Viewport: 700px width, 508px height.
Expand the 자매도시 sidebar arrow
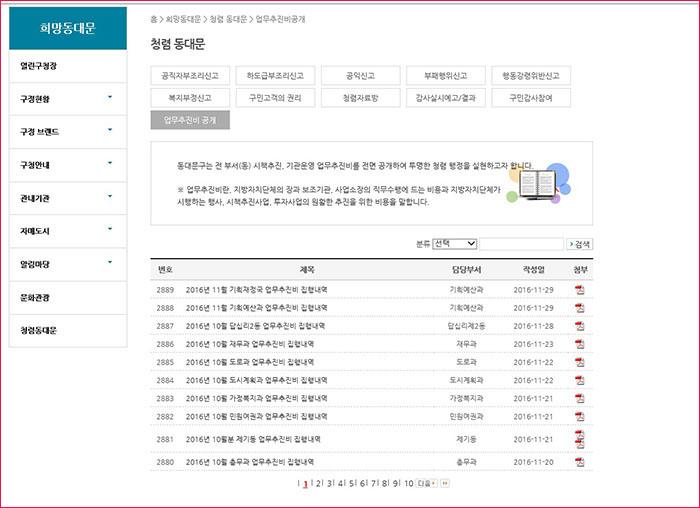point(110,229)
